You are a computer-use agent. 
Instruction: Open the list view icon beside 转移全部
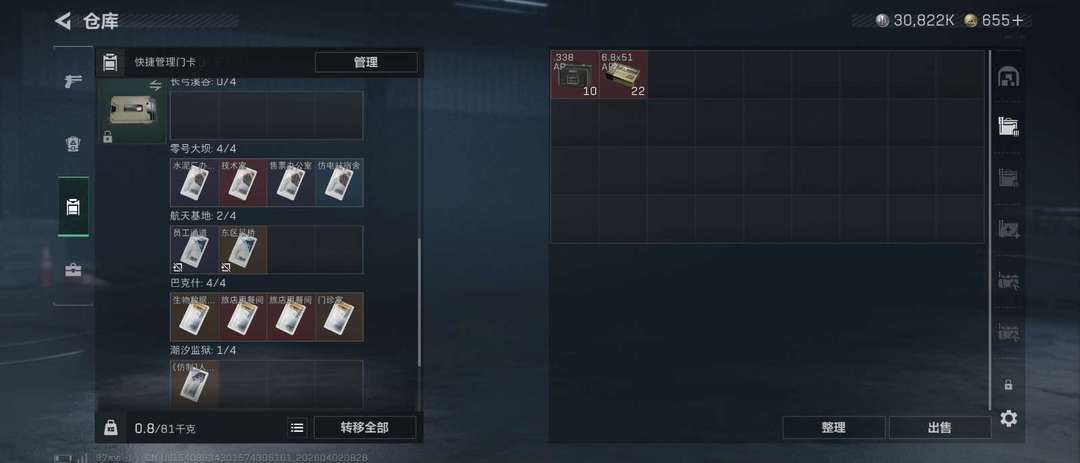[297, 428]
